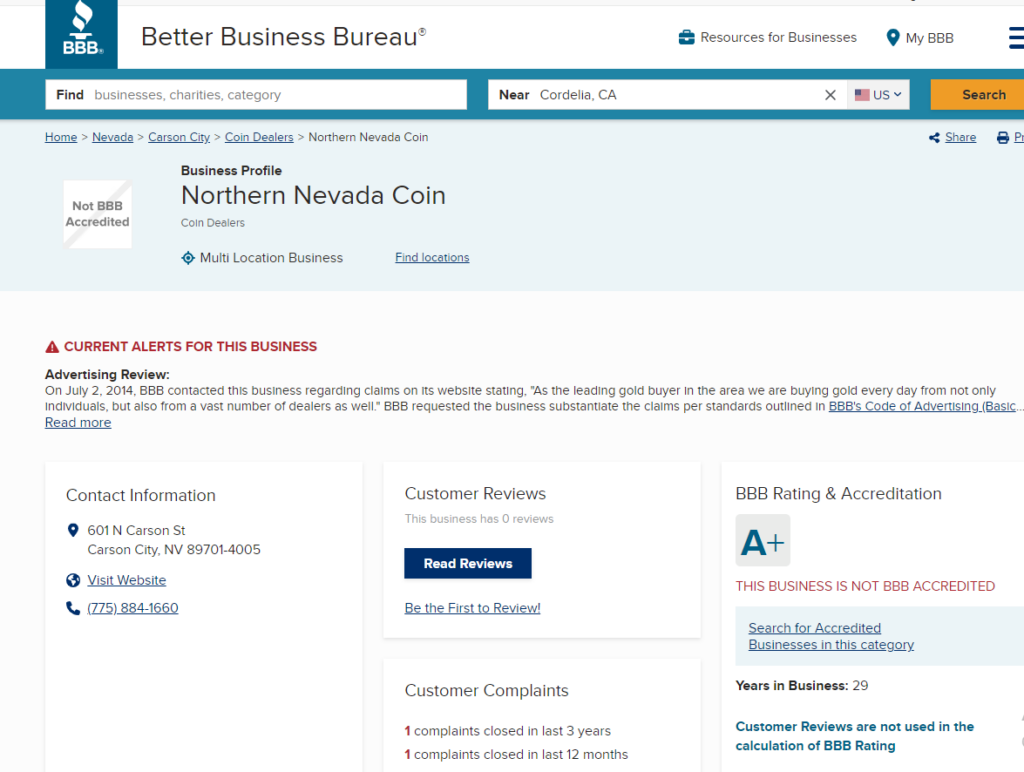Click 'This business has 0 reviews' text
Screen dimensions: 1024x772
(x=479, y=519)
